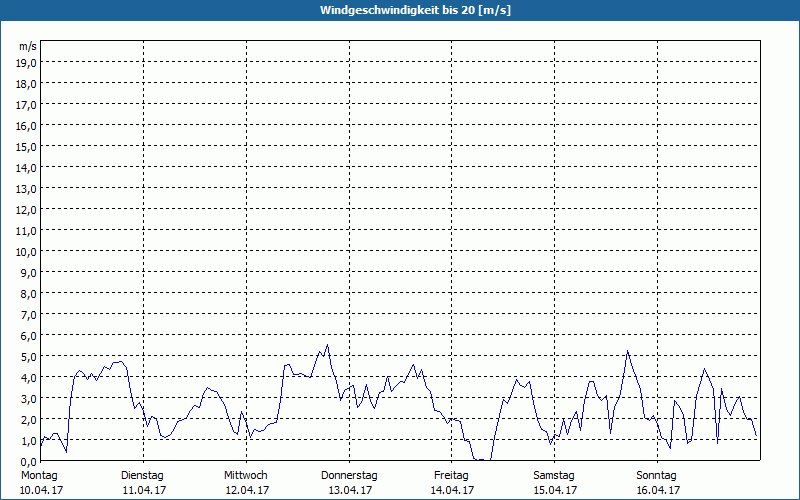
Task: Select the date '14.04.17'
Action: 453,490
